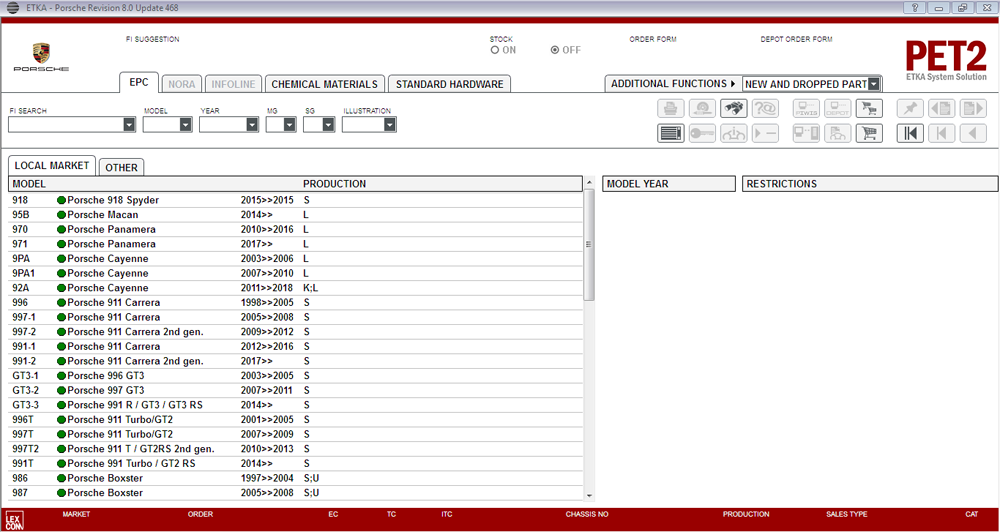Screen dimensions: 1000x532
Task: Select model 92A Porsche Cayenne
Action: point(296,288)
